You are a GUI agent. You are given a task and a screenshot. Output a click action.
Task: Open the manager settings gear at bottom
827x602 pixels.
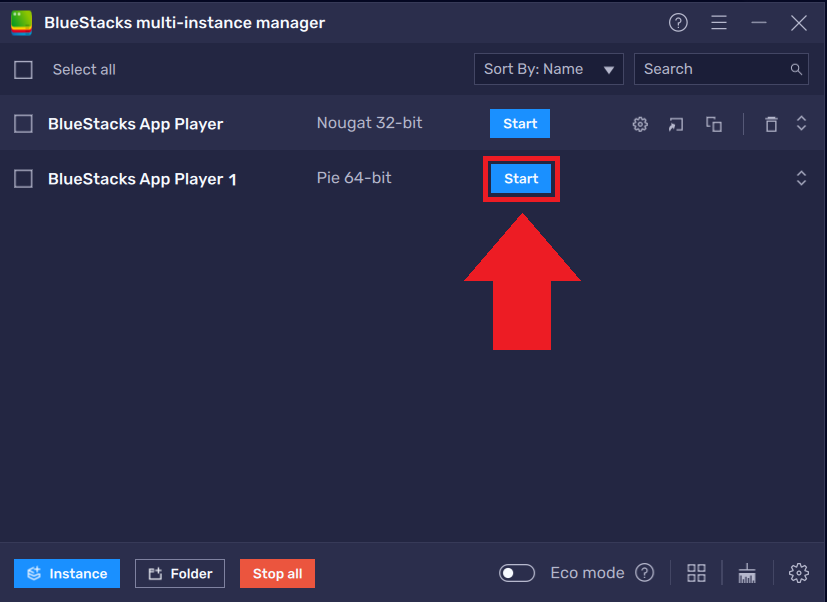pyautogui.click(x=799, y=573)
